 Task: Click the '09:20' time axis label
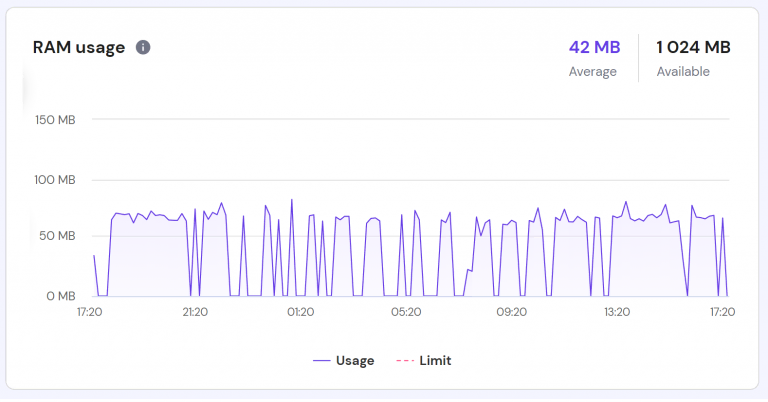coord(511,312)
